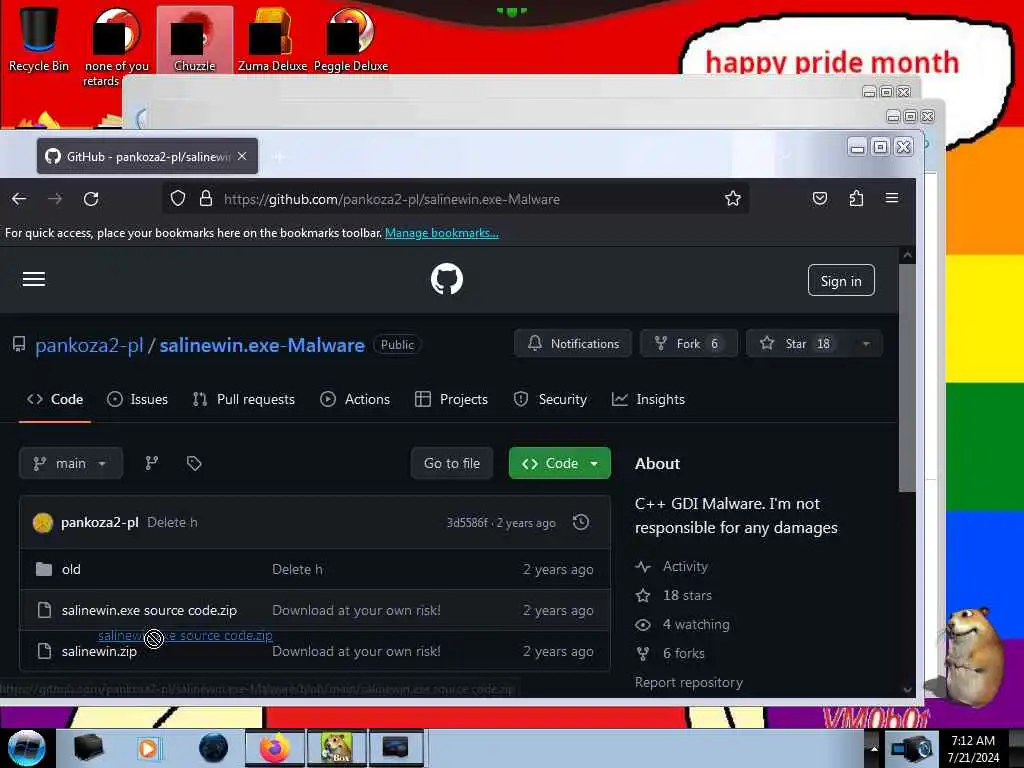
Task: Open the Pull requests tab
Action: point(244,399)
